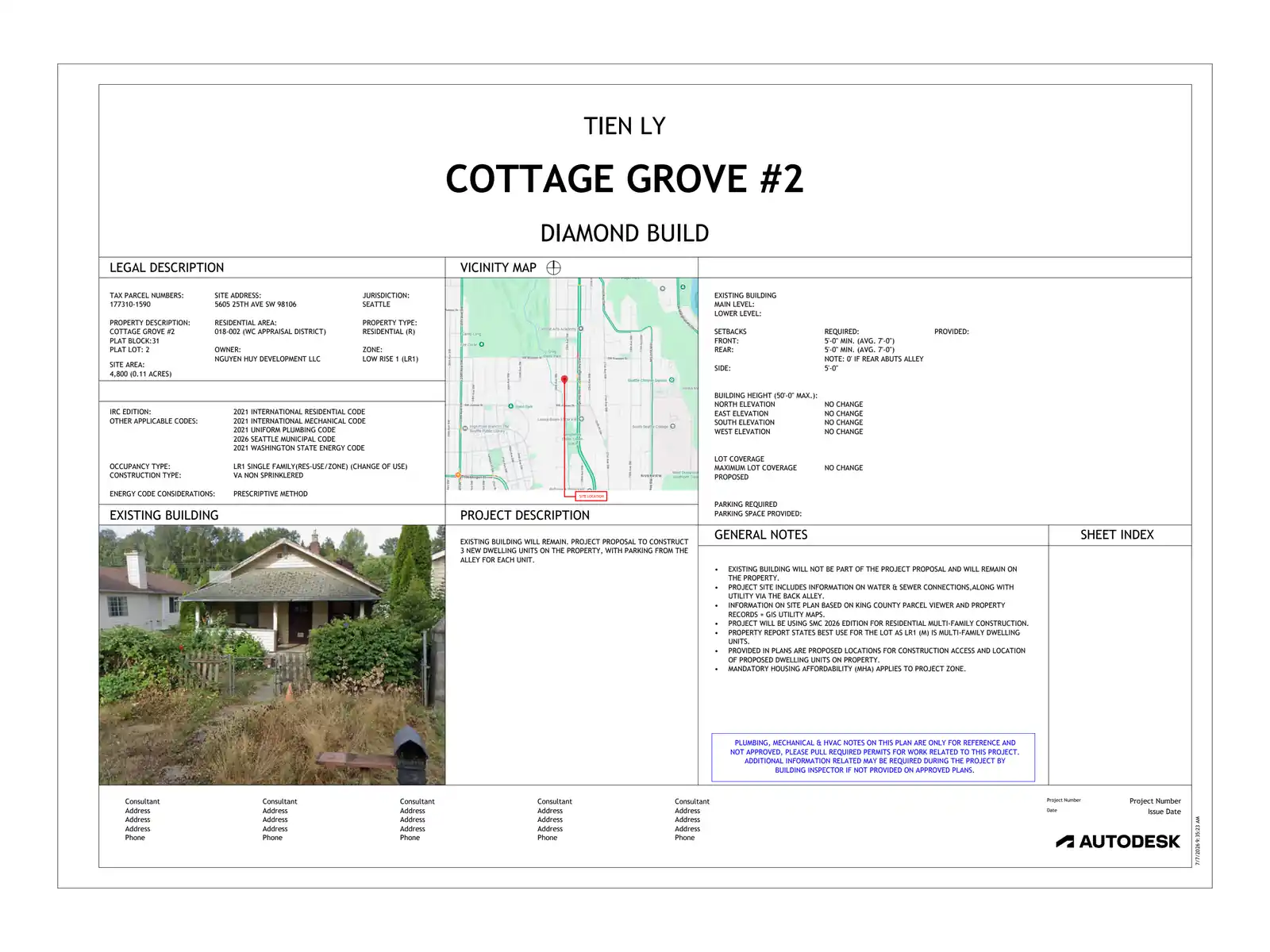Click the COTTAGE GROVE #2 title
Viewport: 1270px width, 952px height.
[625, 178]
